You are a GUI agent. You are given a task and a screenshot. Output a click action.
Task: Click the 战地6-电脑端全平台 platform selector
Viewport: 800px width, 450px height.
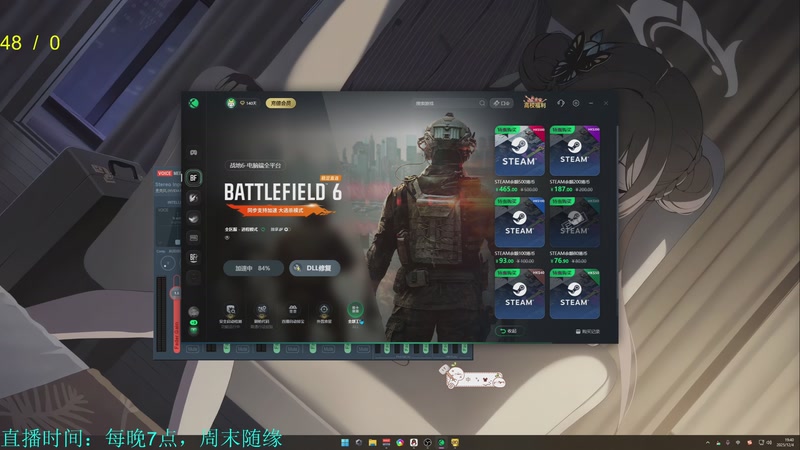pyautogui.click(x=255, y=165)
